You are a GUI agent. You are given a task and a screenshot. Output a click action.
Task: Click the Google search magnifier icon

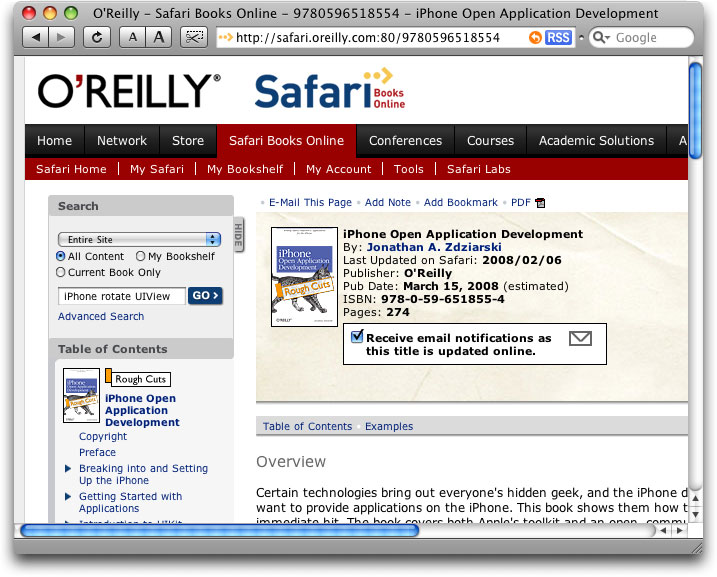pos(601,37)
